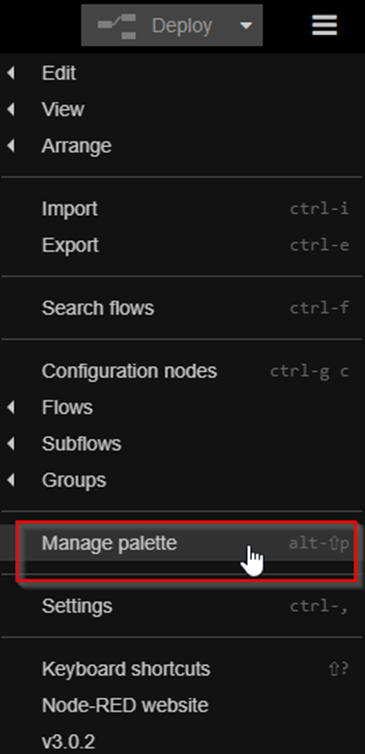Open Configuration nodes
365x754 pixels.
tap(182, 371)
